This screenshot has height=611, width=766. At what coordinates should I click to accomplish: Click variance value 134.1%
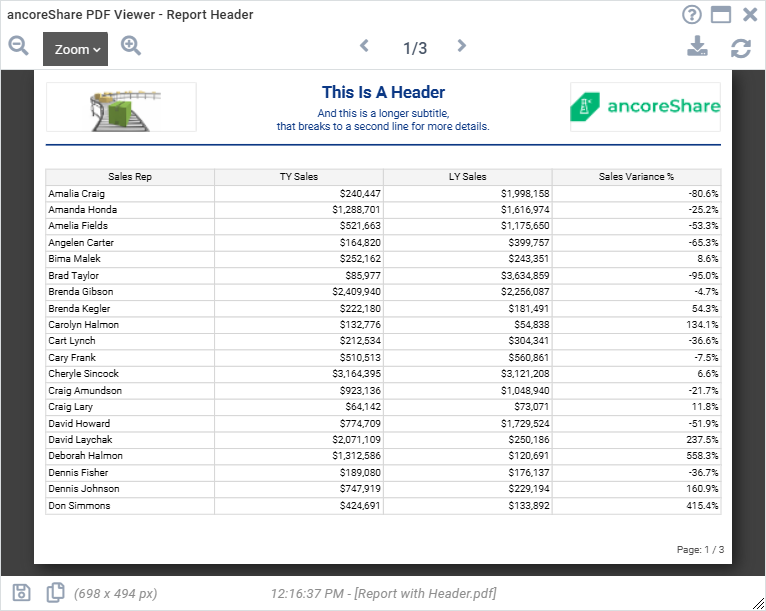point(702,325)
